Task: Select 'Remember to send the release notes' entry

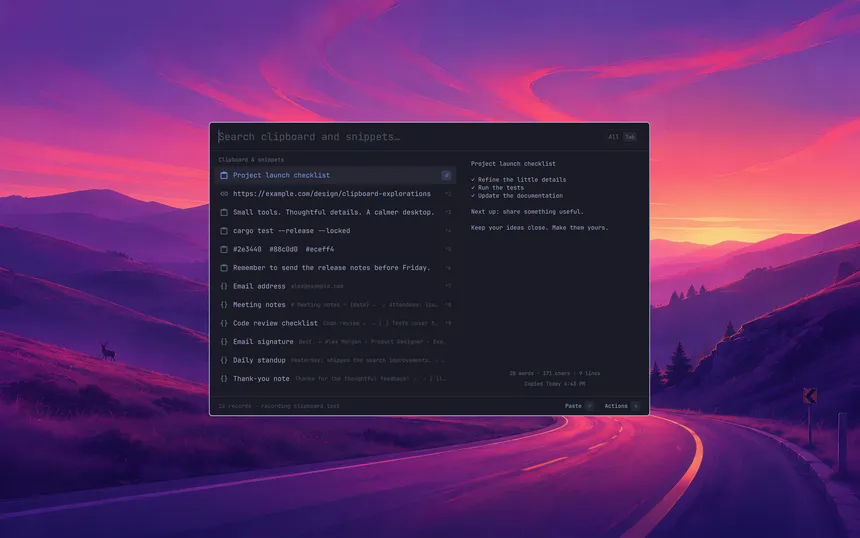Action: (336, 268)
